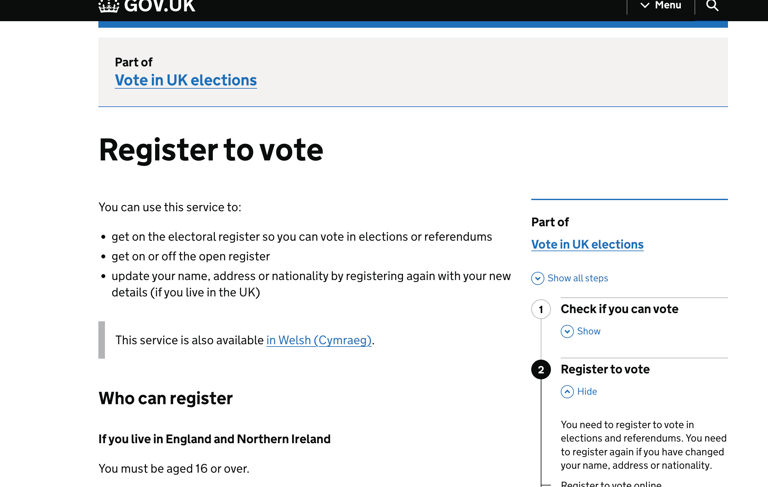Click Register to vote step heading
Image resolution: width=768 pixels, height=487 pixels.
coord(605,369)
